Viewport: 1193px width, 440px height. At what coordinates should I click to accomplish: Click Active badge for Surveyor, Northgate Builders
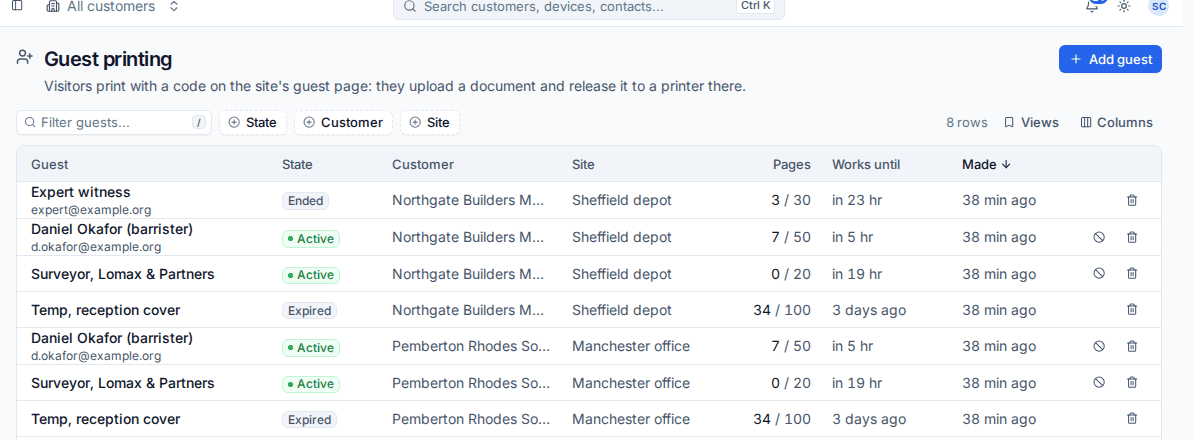(x=310, y=275)
